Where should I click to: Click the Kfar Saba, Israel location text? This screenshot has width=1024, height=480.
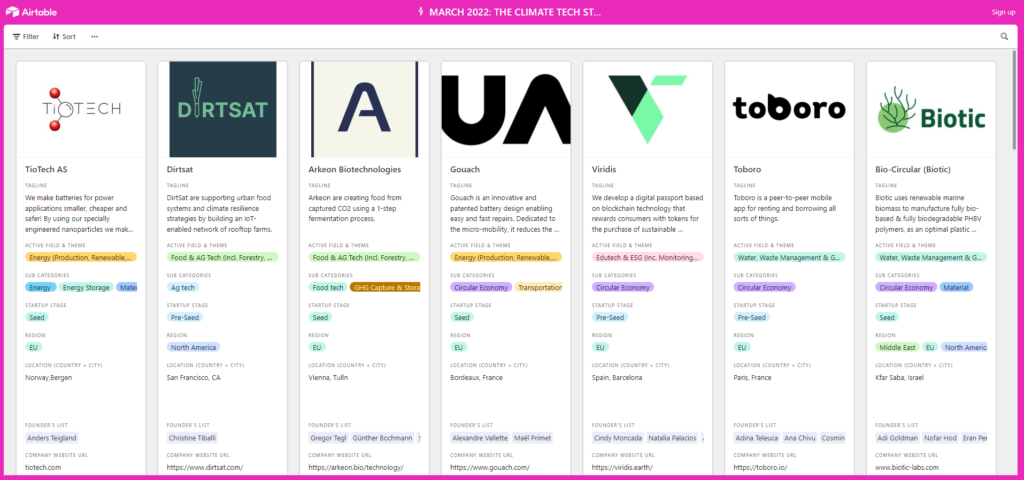coord(901,377)
